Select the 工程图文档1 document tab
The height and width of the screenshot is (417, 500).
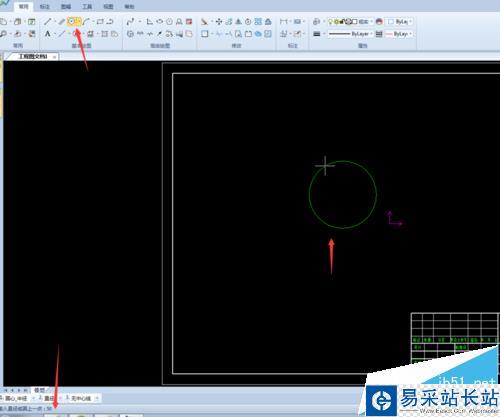(32, 56)
